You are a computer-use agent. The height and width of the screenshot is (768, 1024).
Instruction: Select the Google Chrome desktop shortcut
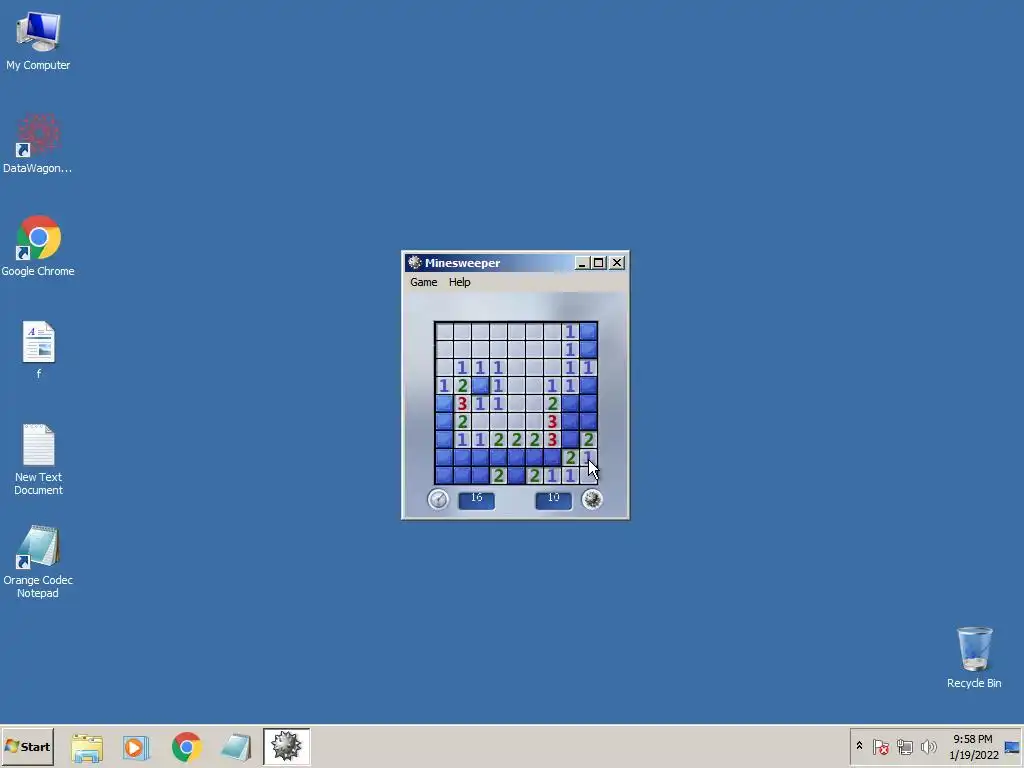coord(38,246)
